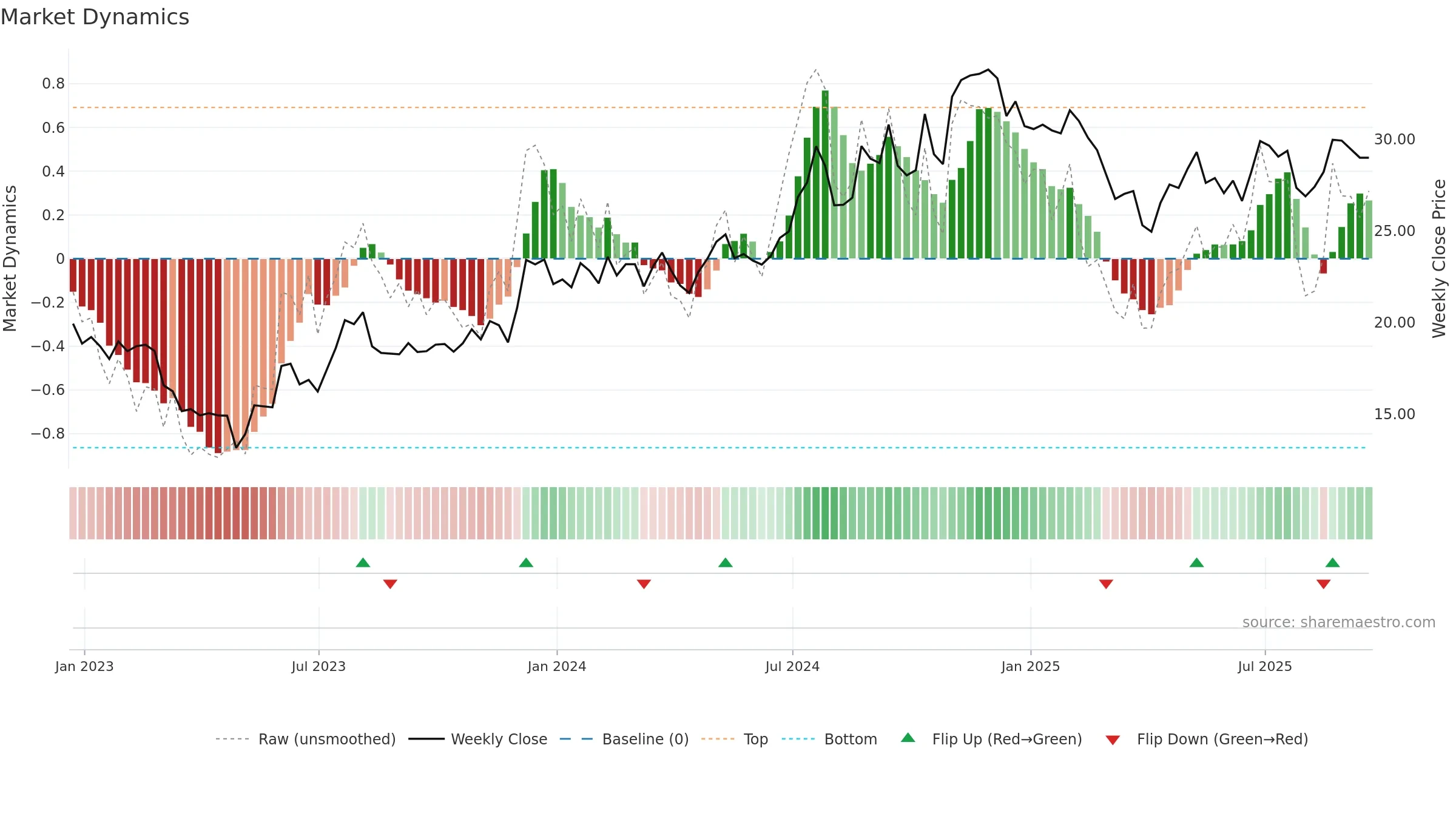The height and width of the screenshot is (819, 1456).
Task: Click the Jul 2024 x-axis label
Action: pyautogui.click(x=792, y=666)
